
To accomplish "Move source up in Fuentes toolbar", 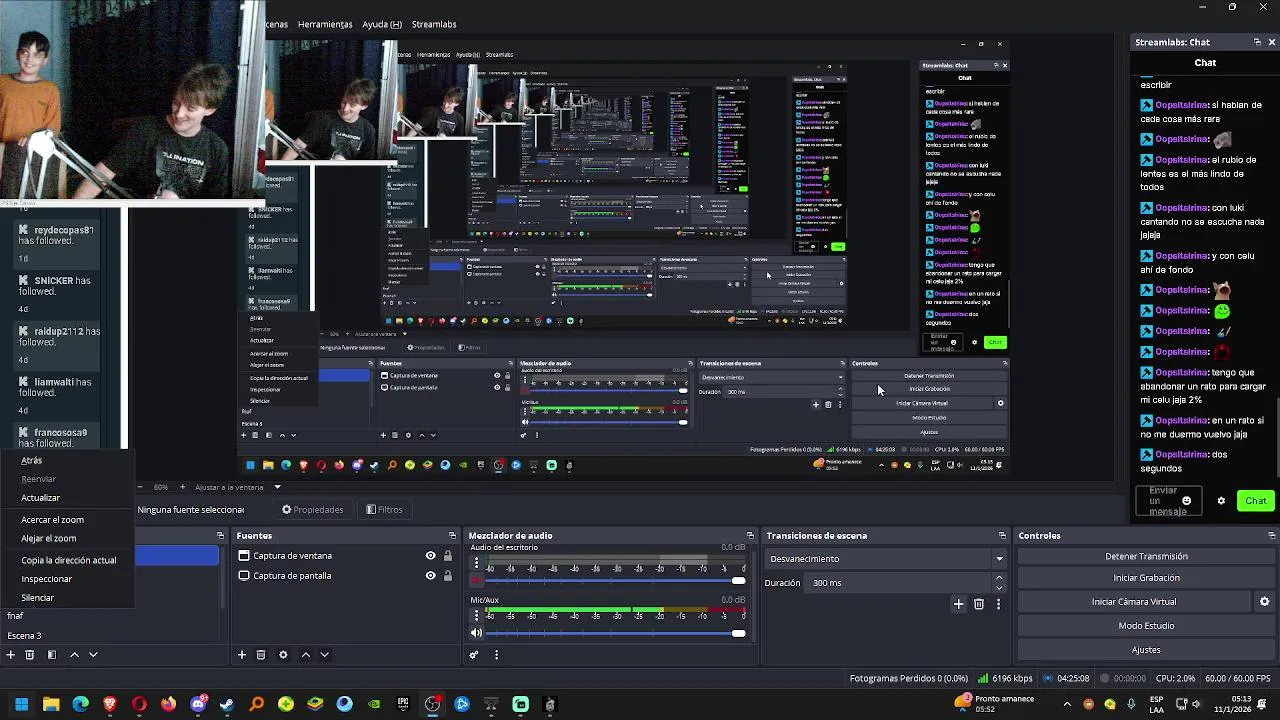I will 306,655.
